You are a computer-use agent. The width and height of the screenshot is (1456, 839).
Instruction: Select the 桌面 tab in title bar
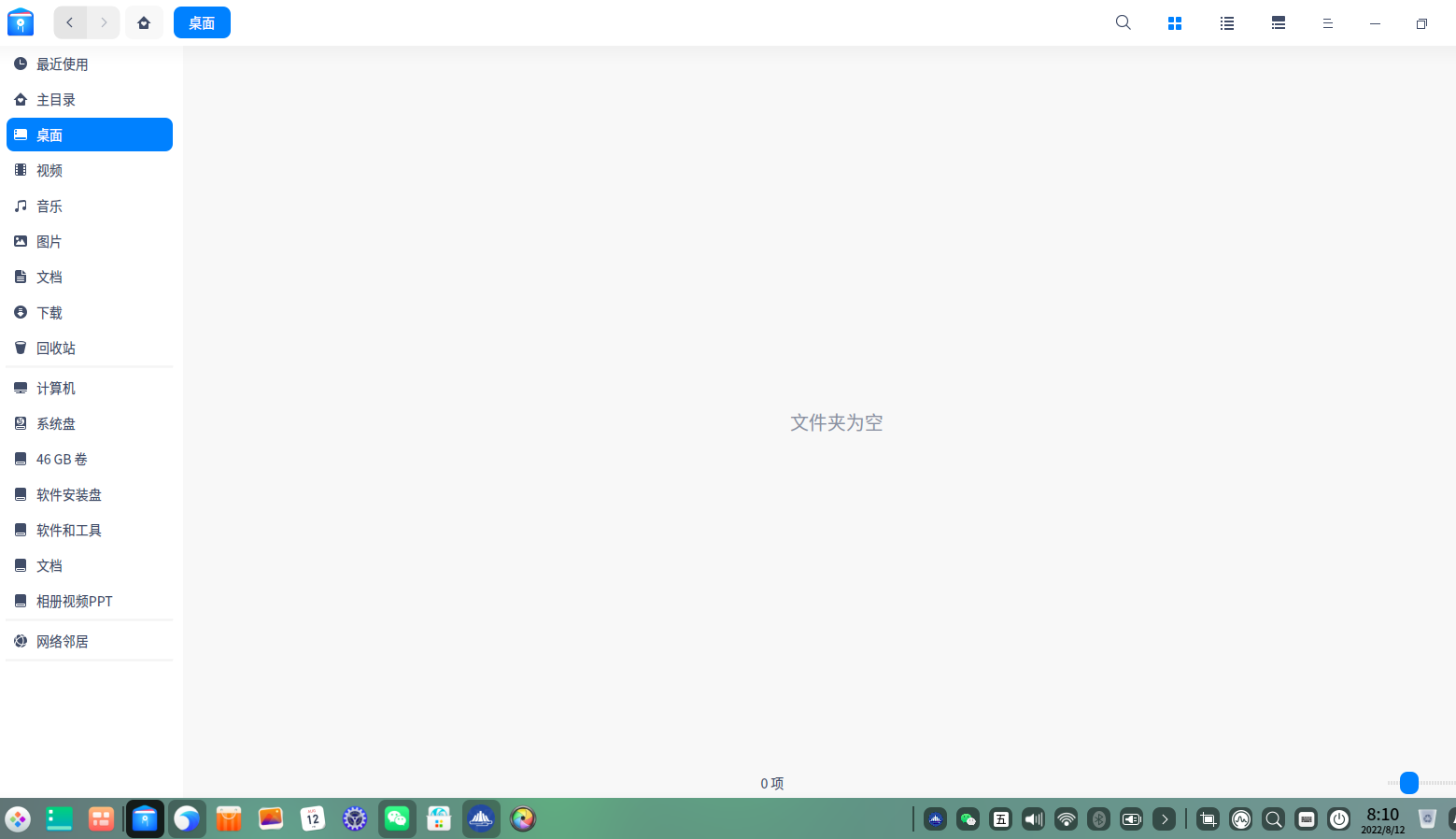click(x=202, y=22)
